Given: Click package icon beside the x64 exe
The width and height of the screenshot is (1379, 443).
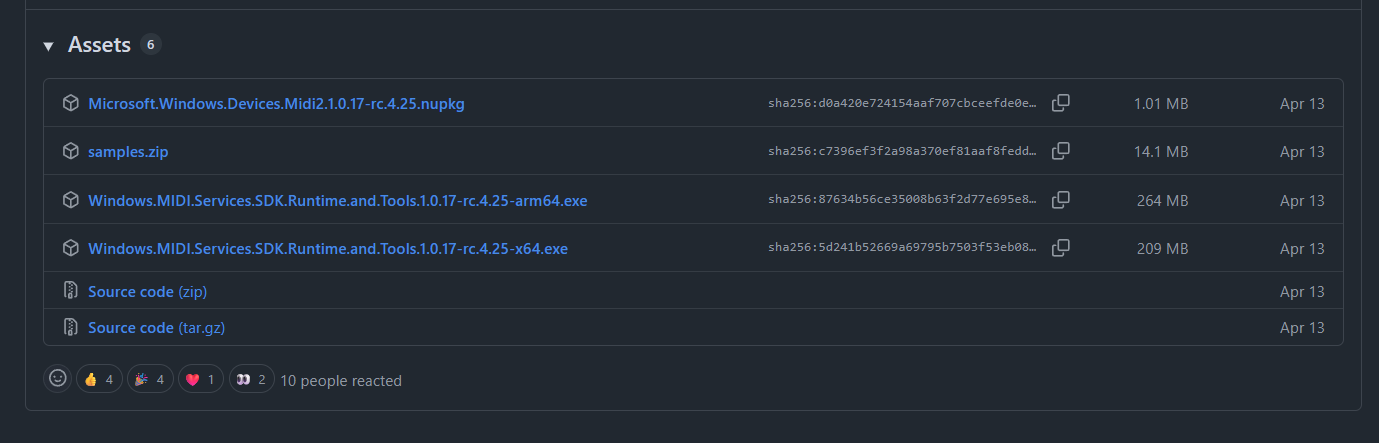Looking at the screenshot, I should coord(71,248).
